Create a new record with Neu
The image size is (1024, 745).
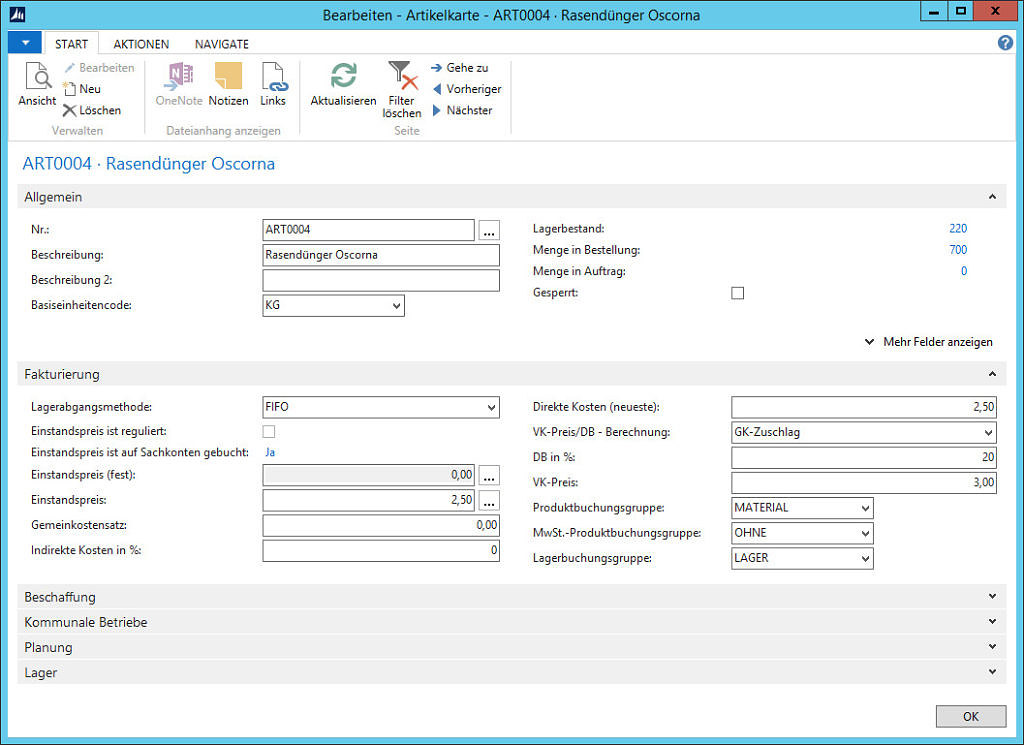(x=82, y=89)
